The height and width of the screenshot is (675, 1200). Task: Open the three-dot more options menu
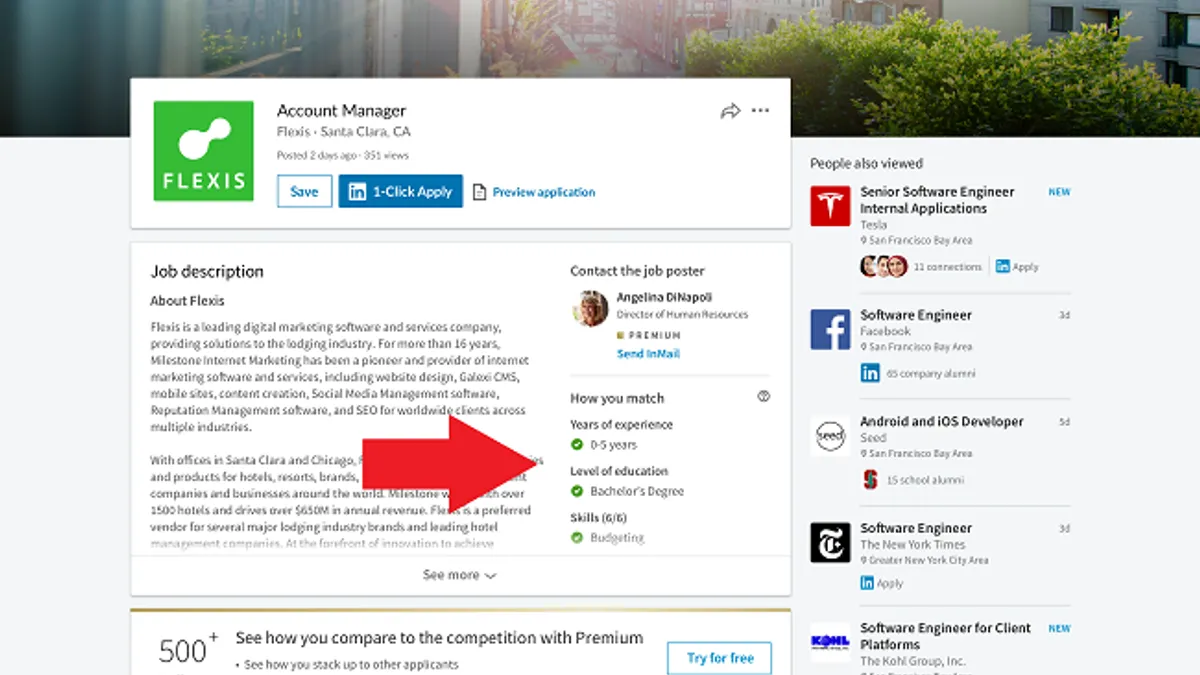pos(760,111)
